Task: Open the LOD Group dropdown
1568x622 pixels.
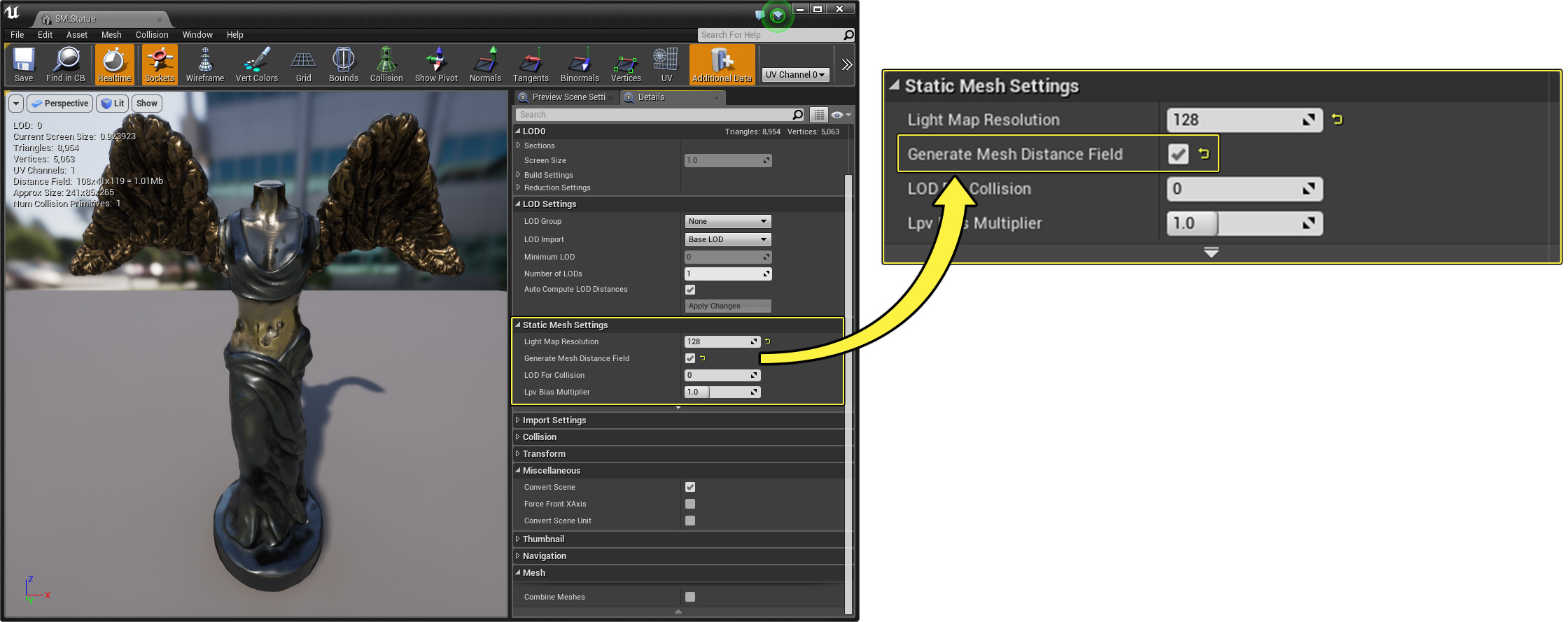Action: click(x=727, y=221)
